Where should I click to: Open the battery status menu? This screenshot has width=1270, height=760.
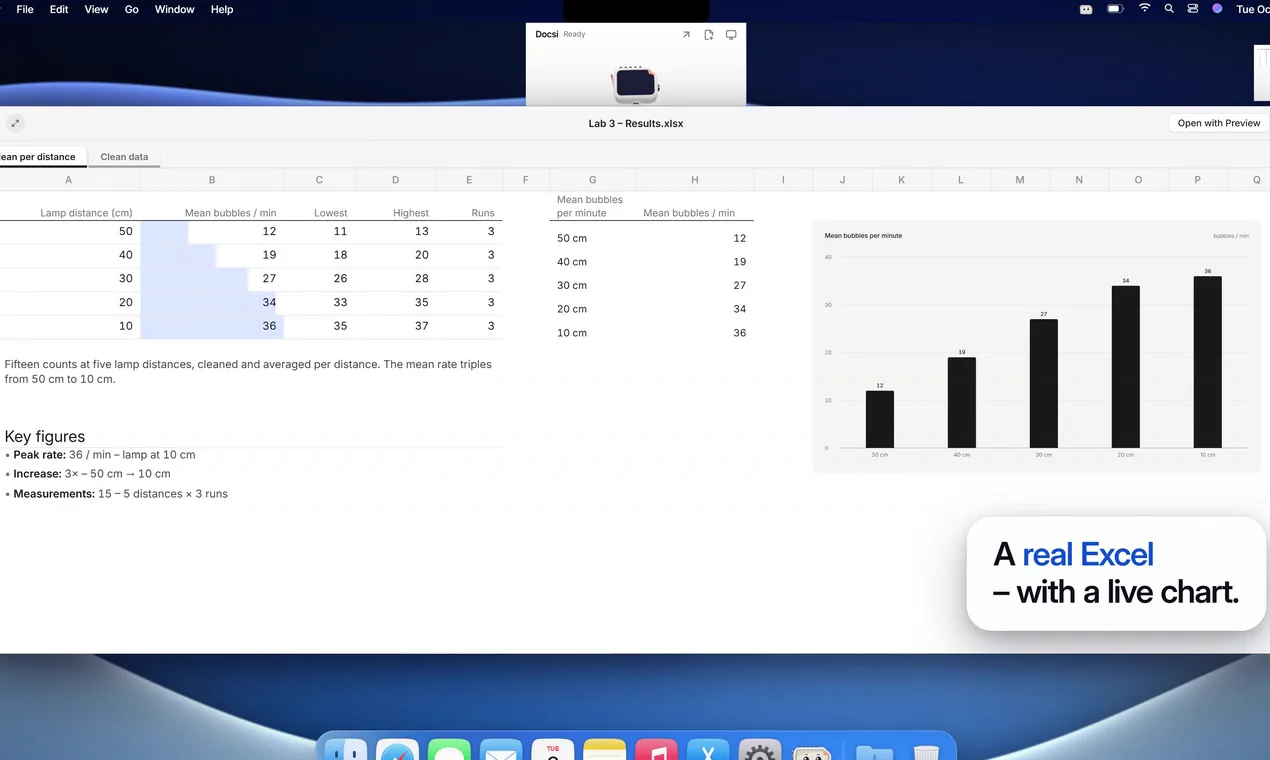[1115, 9]
